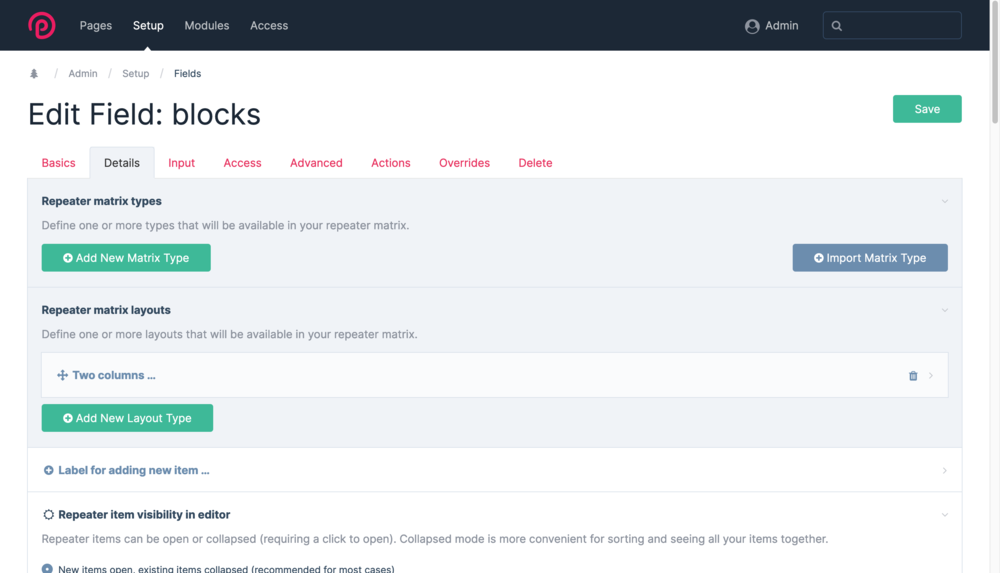Click the breadcrumb tree home icon
The height and width of the screenshot is (573, 1000).
point(34,74)
